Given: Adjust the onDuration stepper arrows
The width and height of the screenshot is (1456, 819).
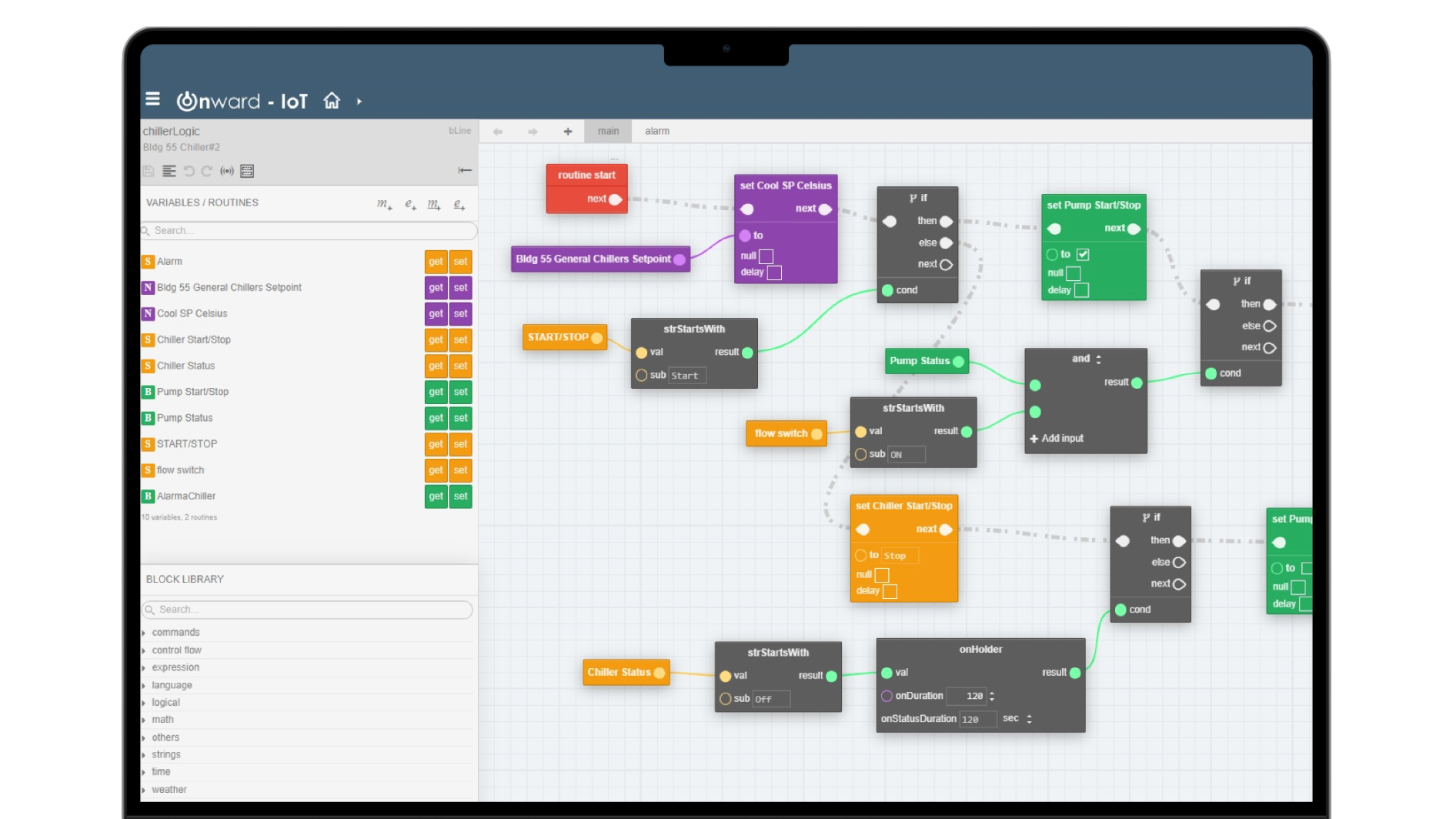Looking at the screenshot, I should pyautogui.click(x=992, y=697).
